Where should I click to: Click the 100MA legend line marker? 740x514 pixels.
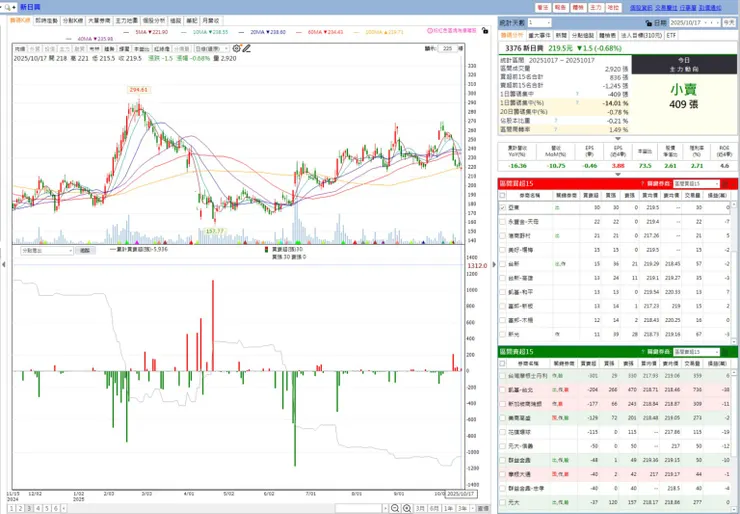pyautogui.click(x=356, y=32)
